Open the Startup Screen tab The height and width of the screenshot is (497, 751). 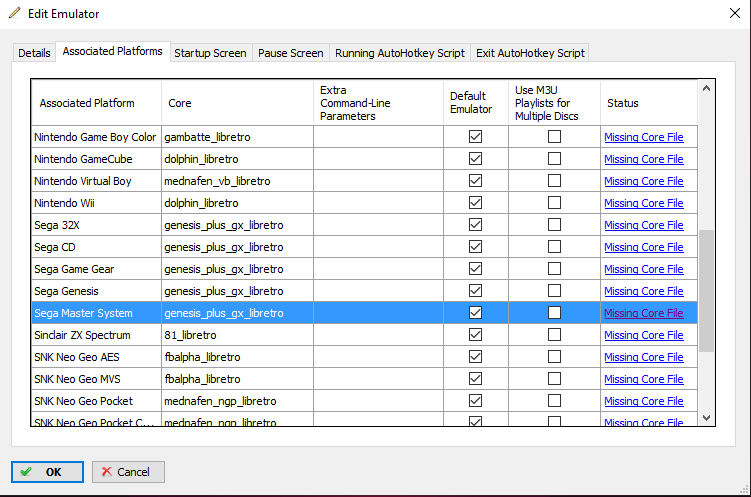tap(210, 53)
